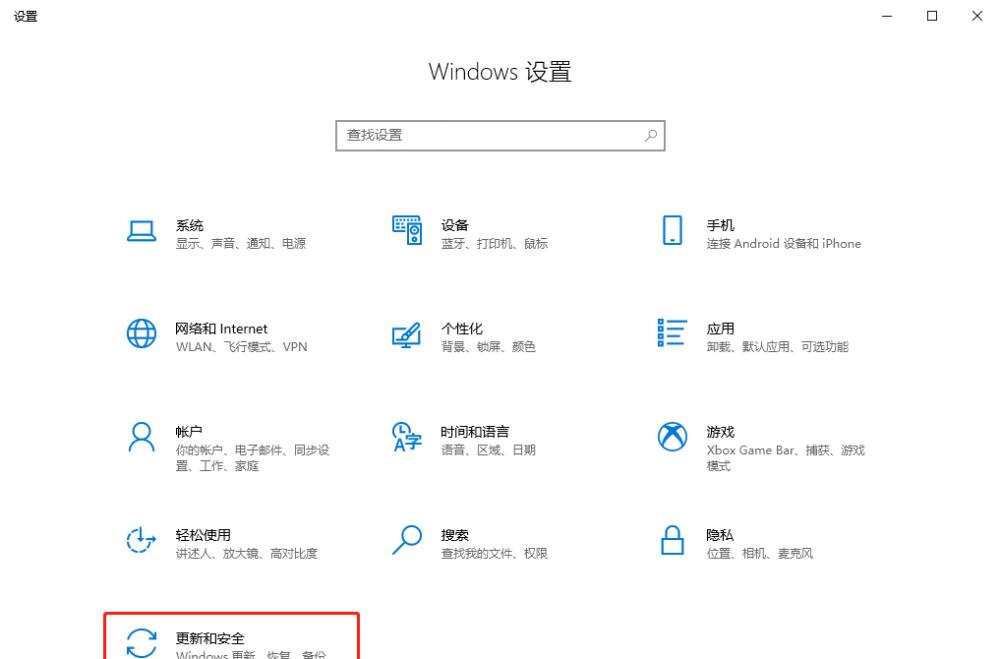The width and height of the screenshot is (1000, 659).
Task: Open the 应用 list icon
Action: (672, 333)
